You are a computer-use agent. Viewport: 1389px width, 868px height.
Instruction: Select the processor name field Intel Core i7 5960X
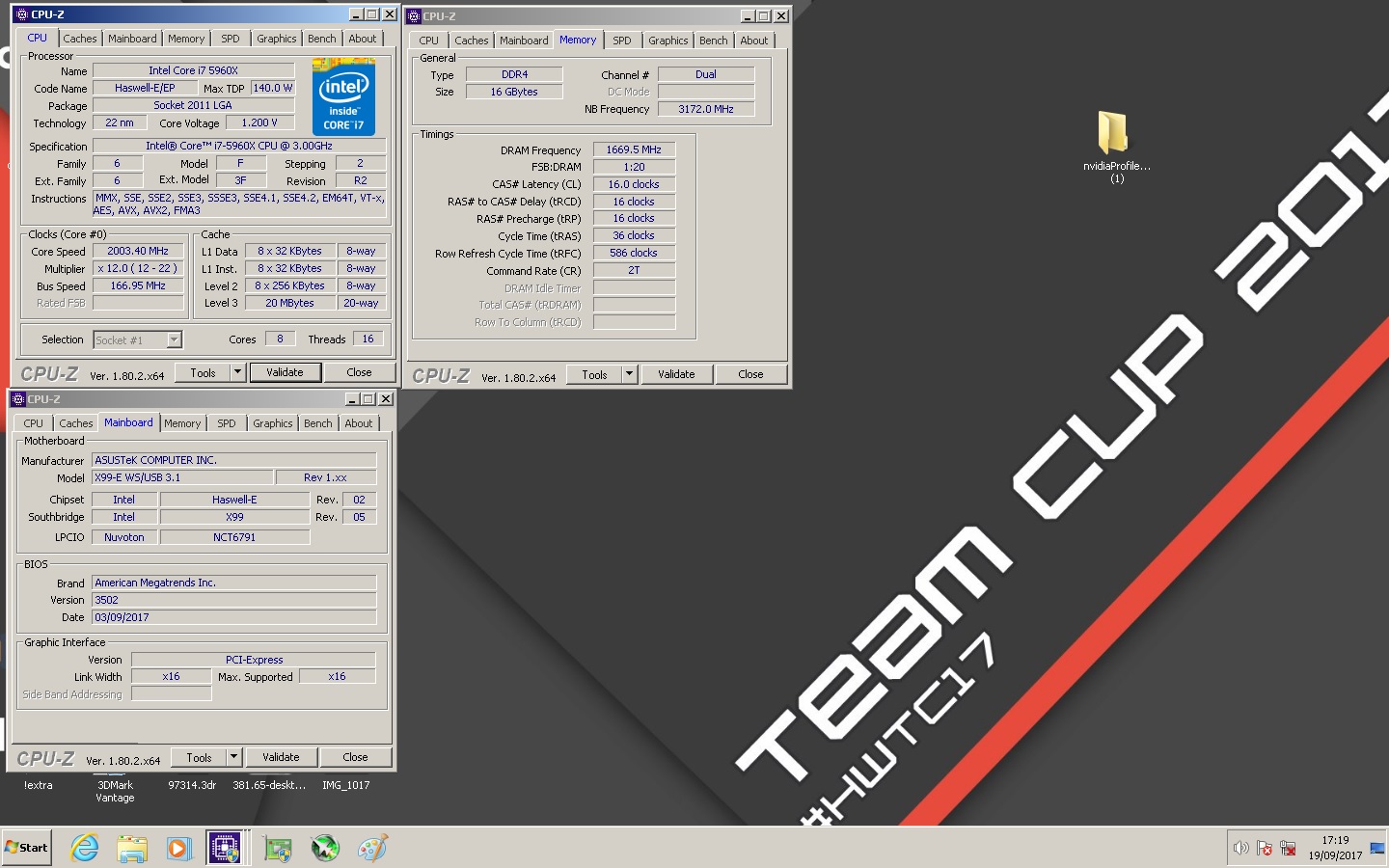point(193,70)
